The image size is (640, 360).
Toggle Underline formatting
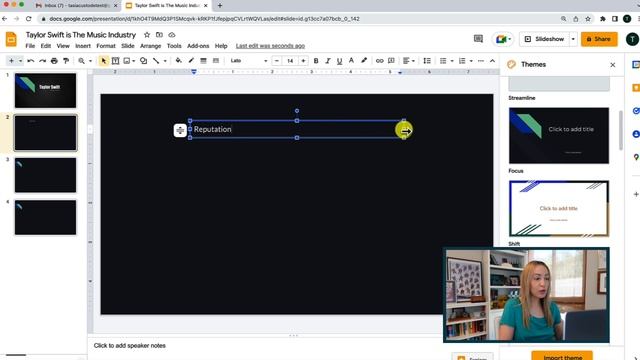pyautogui.click(x=339, y=61)
